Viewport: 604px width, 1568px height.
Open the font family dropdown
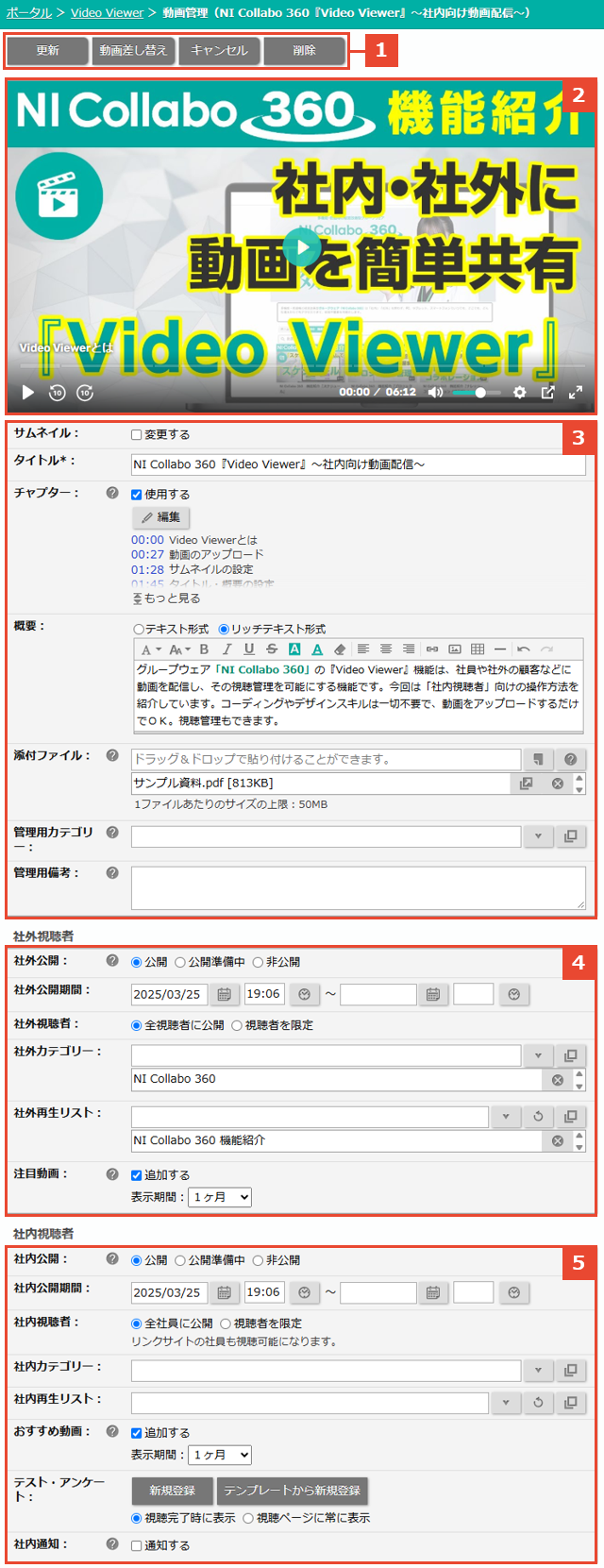[x=151, y=649]
